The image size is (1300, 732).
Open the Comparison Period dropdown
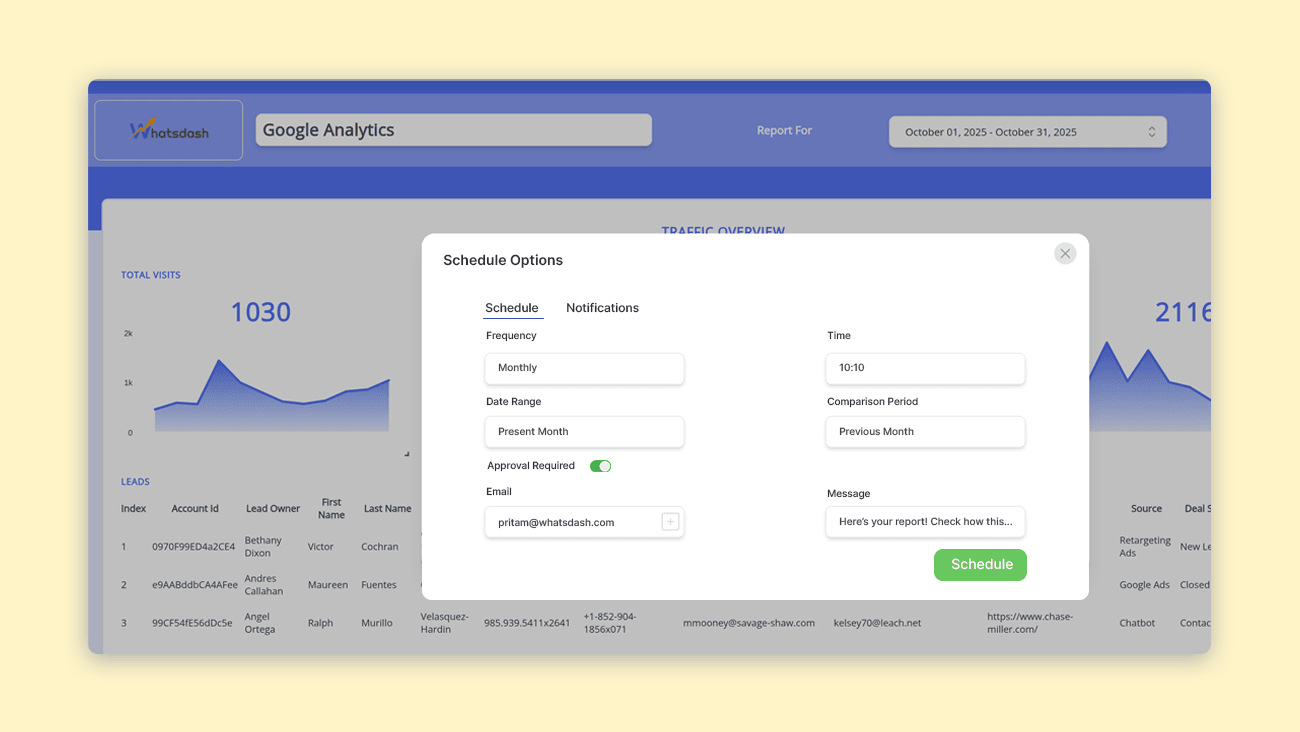(925, 431)
